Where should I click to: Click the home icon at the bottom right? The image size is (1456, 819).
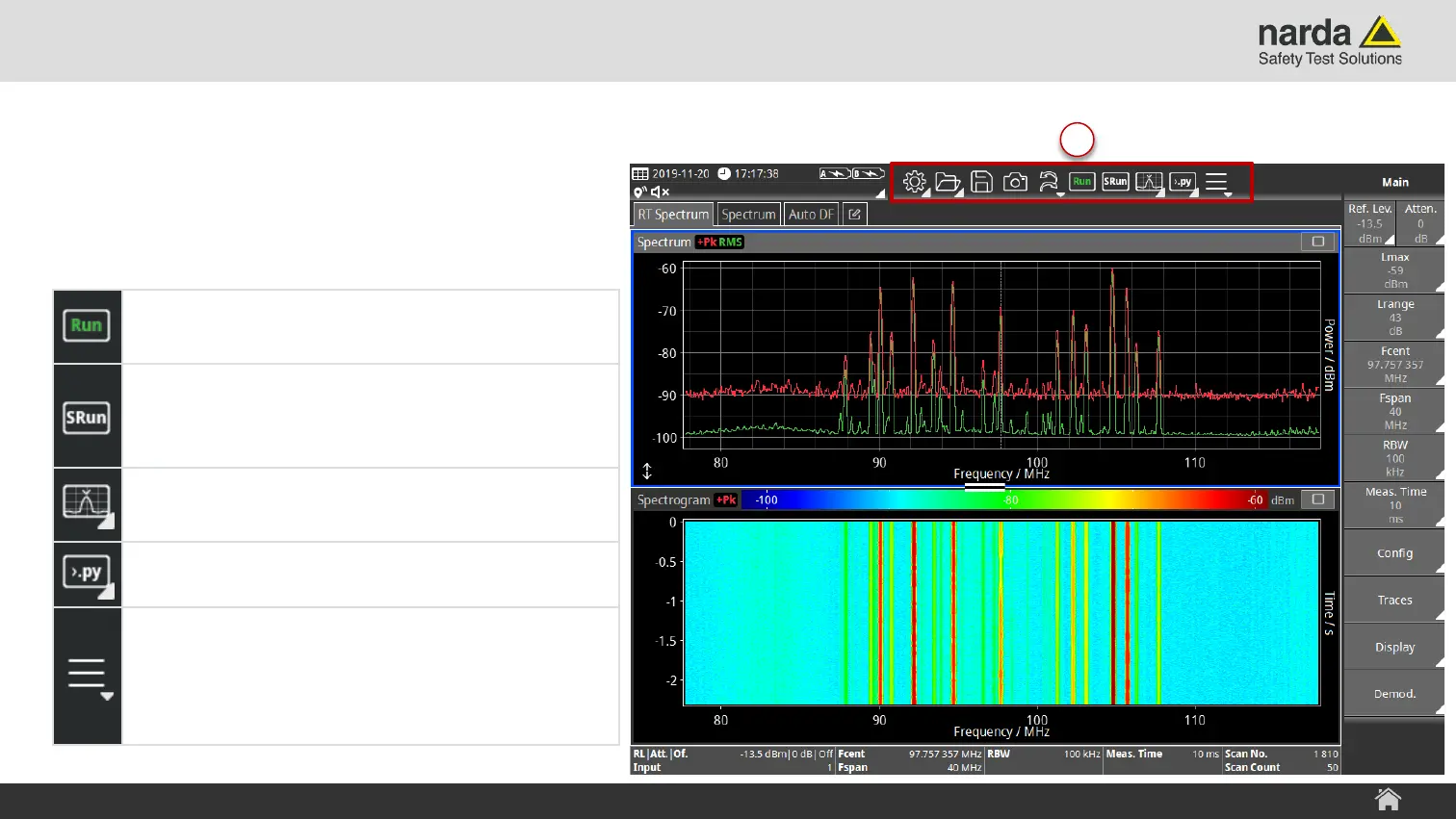[1388, 800]
